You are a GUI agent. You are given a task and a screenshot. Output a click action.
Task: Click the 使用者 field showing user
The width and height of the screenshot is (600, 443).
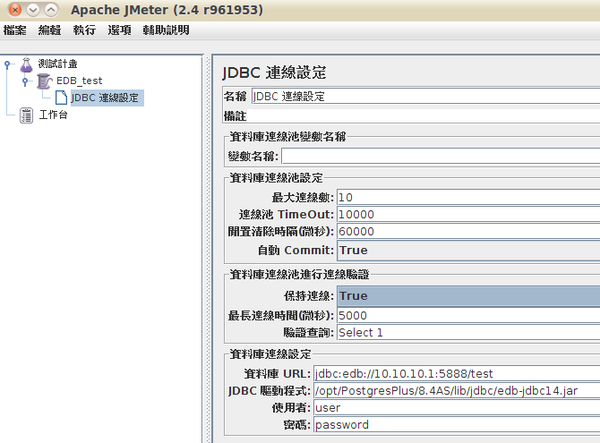(x=457, y=408)
